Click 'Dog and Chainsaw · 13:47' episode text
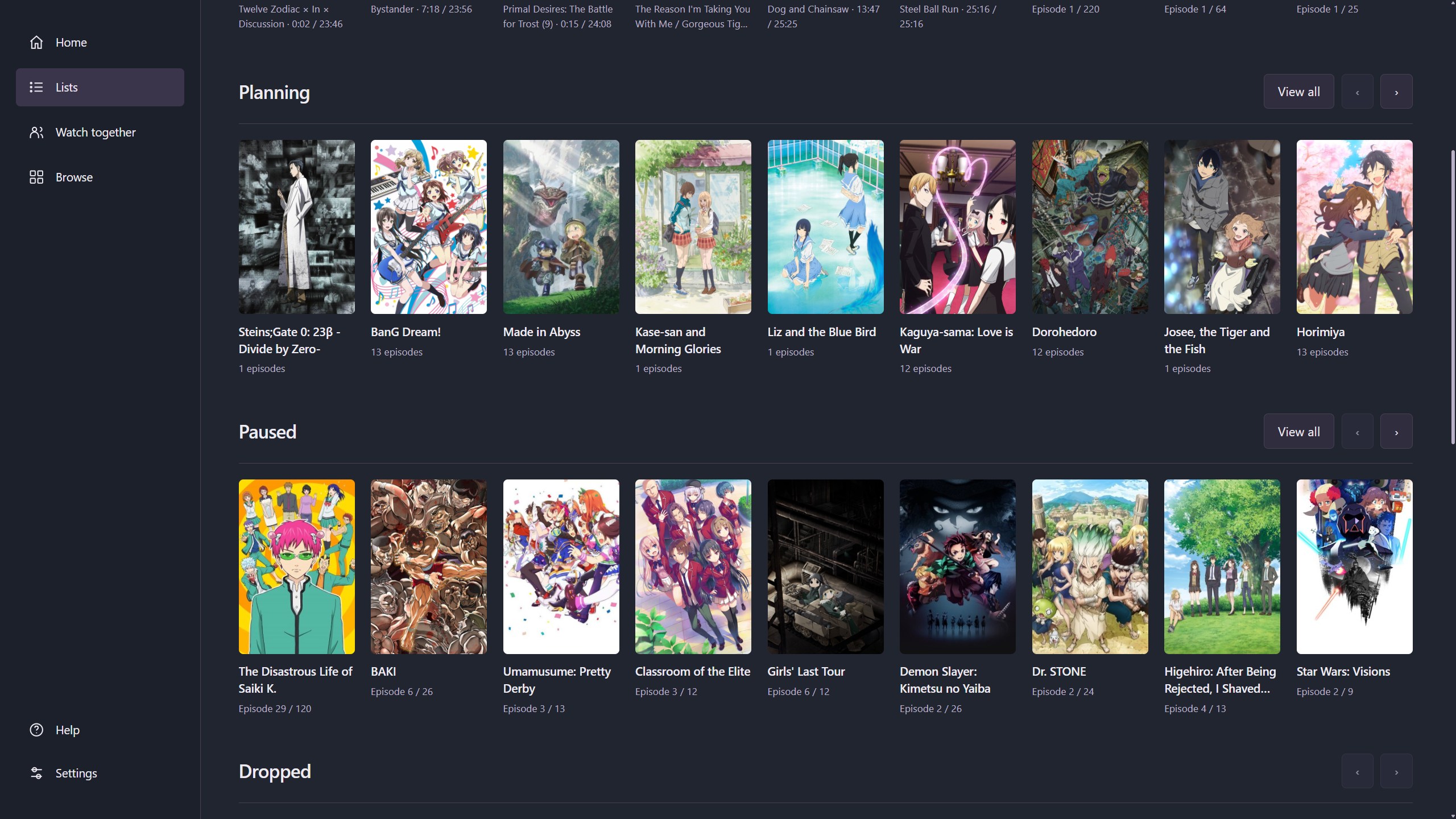 tap(824, 16)
